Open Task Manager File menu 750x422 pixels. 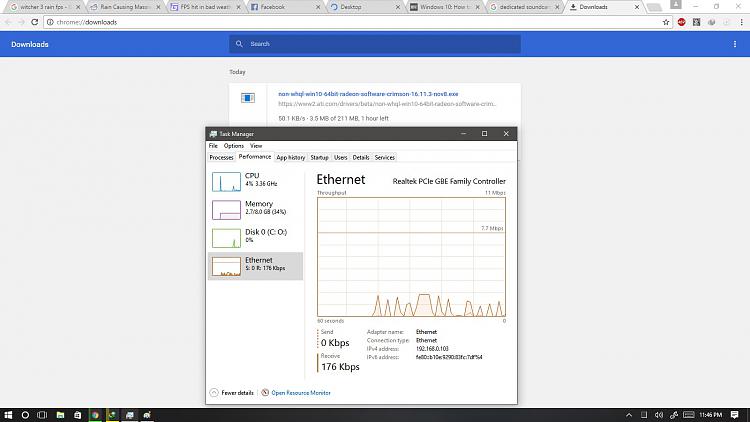pyautogui.click(x=213, y=146)
